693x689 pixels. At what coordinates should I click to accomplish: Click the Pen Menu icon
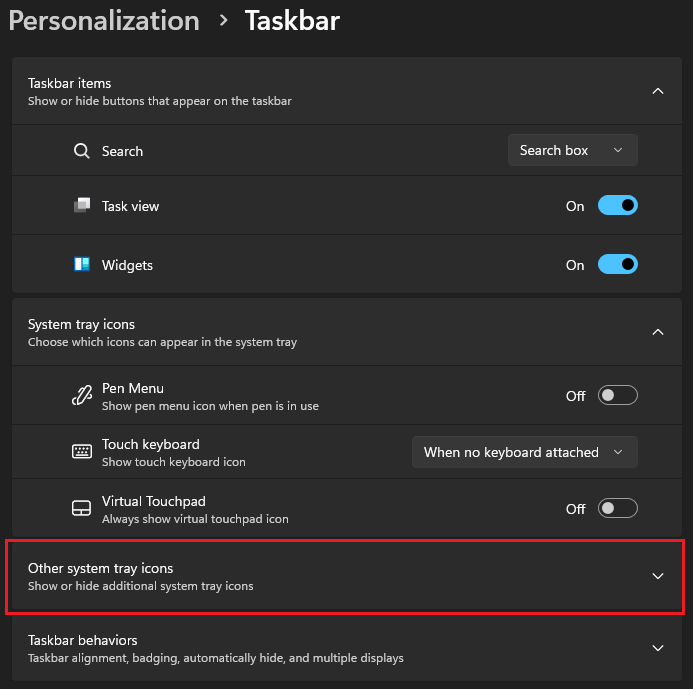point(82,396)
